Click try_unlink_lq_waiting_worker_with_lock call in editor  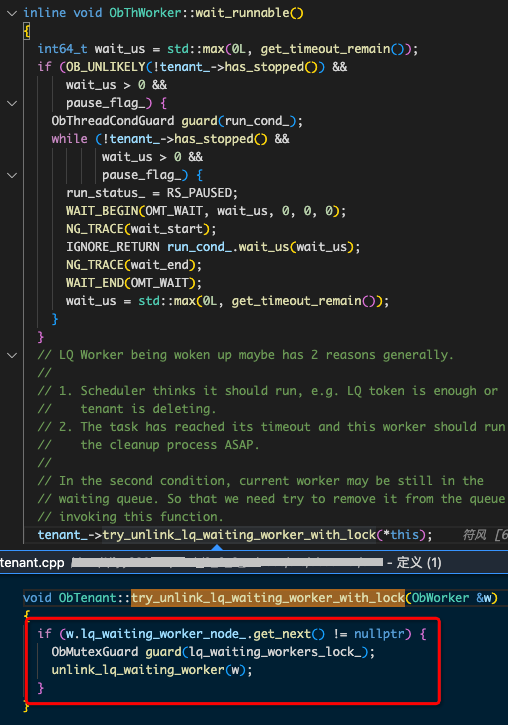239,535
